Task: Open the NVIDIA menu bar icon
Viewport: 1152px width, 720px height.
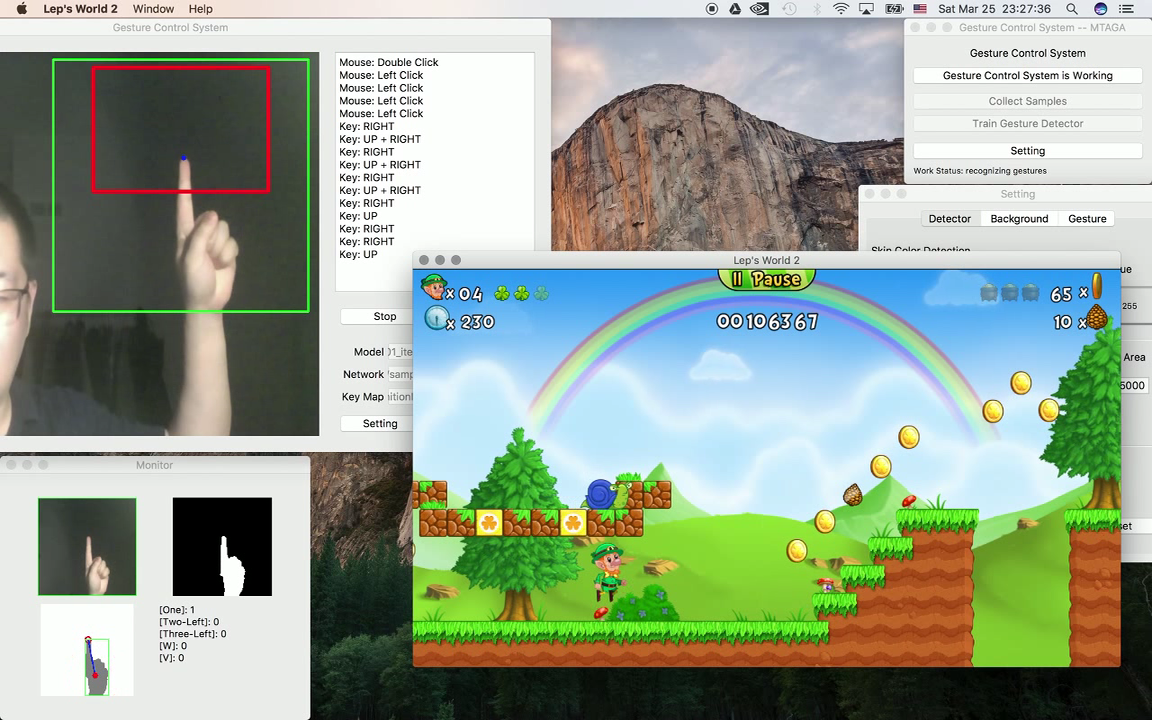Action: tap(760, 9)
